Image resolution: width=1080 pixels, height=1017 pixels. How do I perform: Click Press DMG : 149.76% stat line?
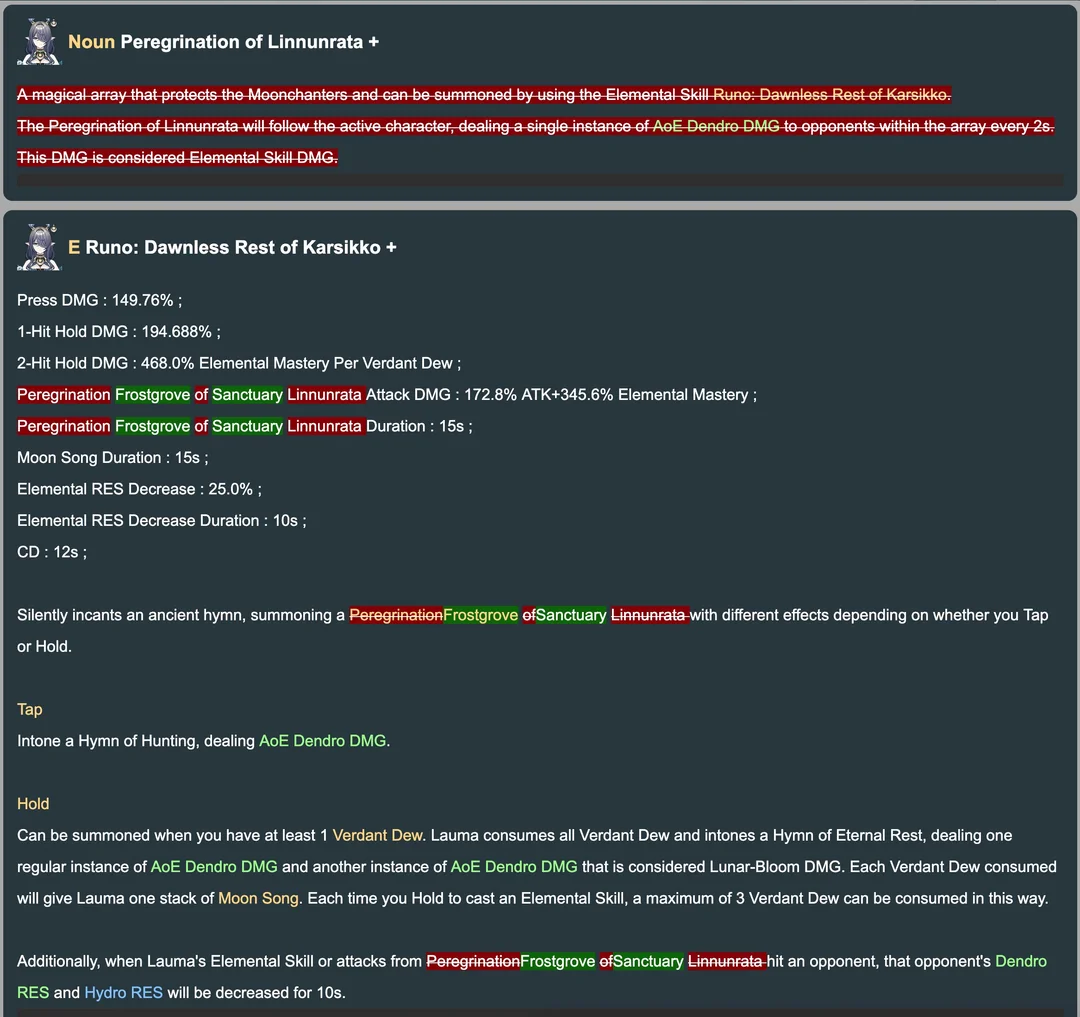click(100, 300)
